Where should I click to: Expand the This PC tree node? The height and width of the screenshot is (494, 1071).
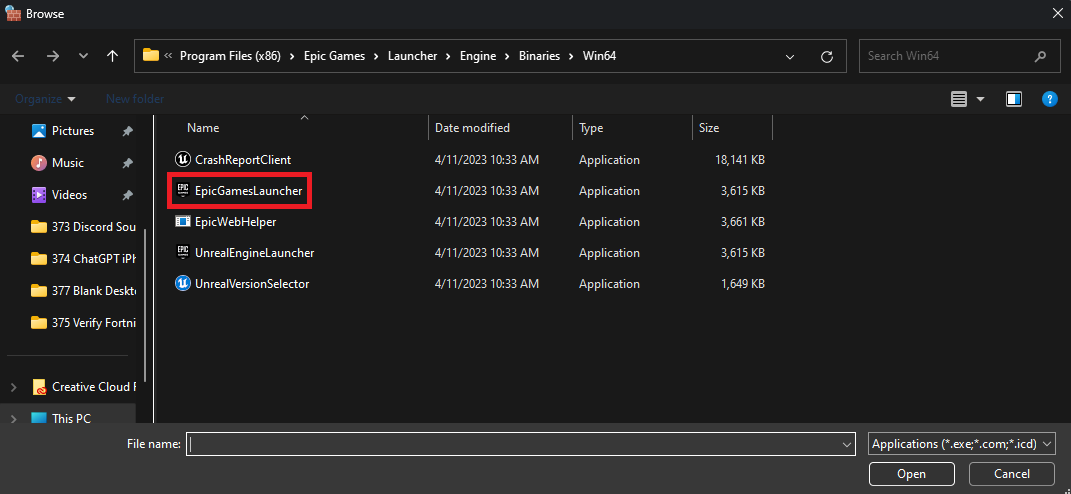pyautogui.click(x=14, y=419)
